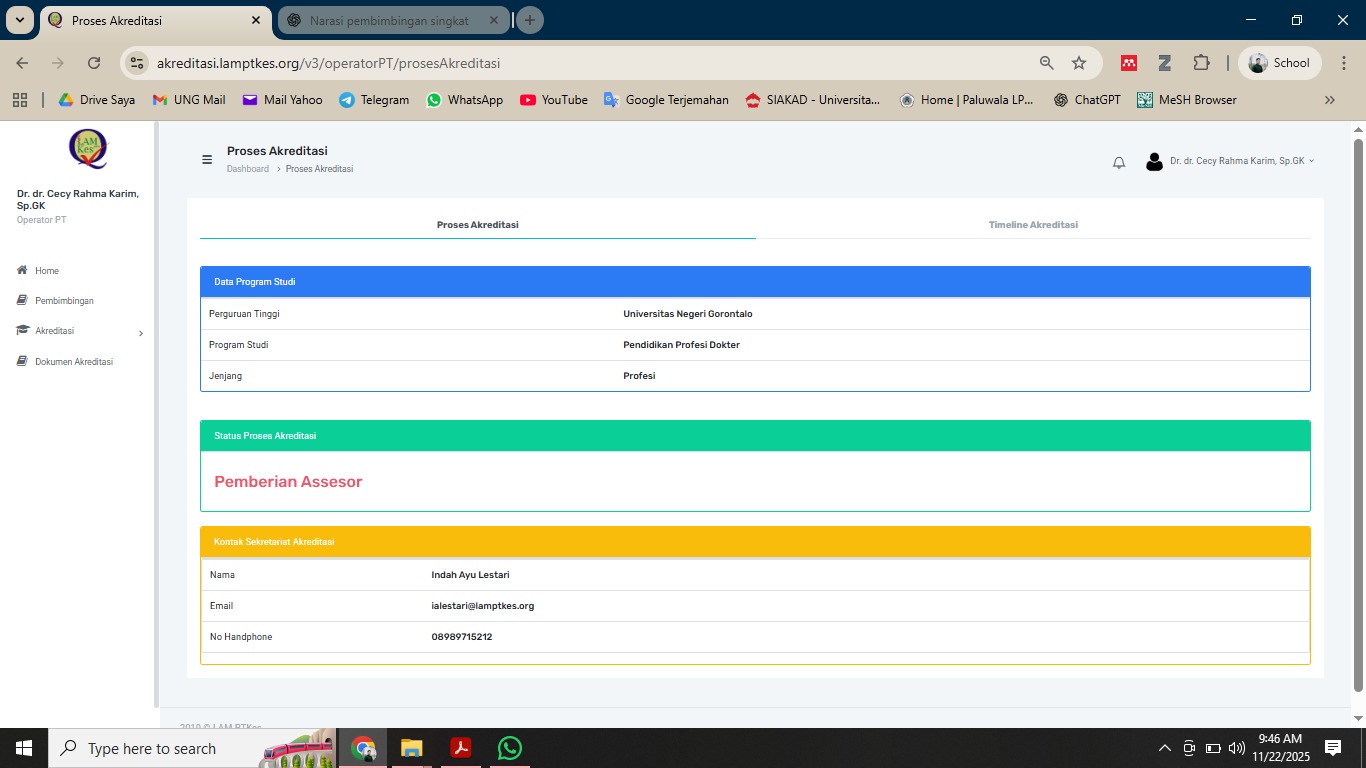This screenshot has width=1366, height=768.
Task: Click the Dashboard breadcrumb link
Action: click(248, 169)
